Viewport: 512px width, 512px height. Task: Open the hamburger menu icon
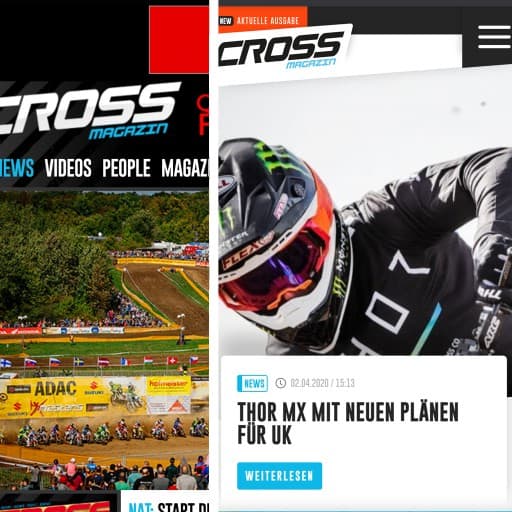(x=494, y=37)
